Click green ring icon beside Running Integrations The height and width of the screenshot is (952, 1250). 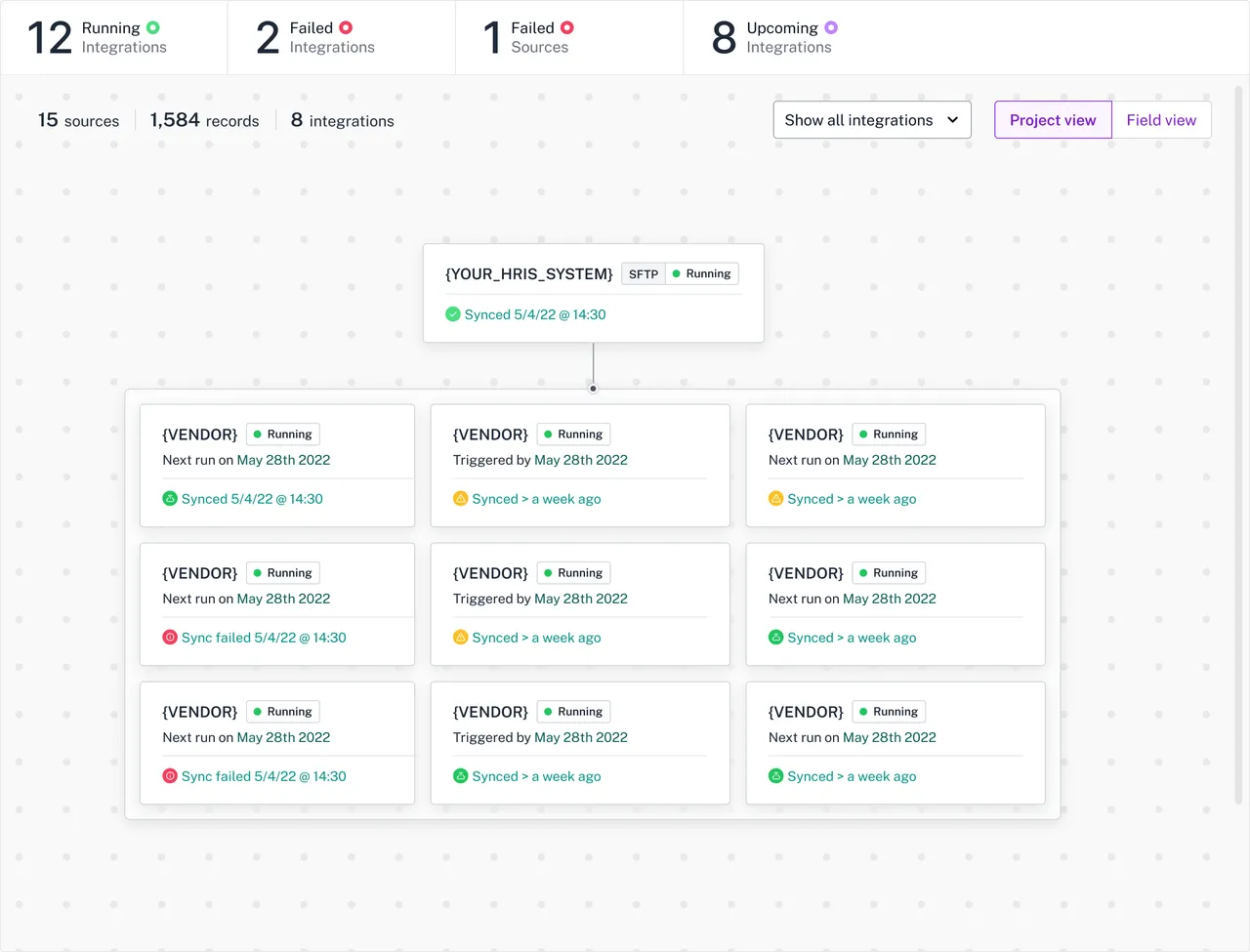tap(152, 28)
